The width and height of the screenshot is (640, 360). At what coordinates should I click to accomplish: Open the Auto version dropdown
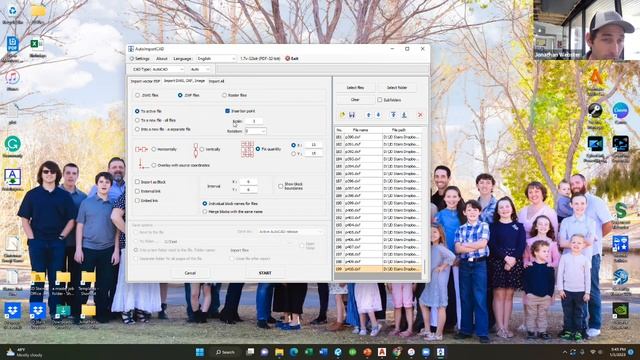pos(200,69)
